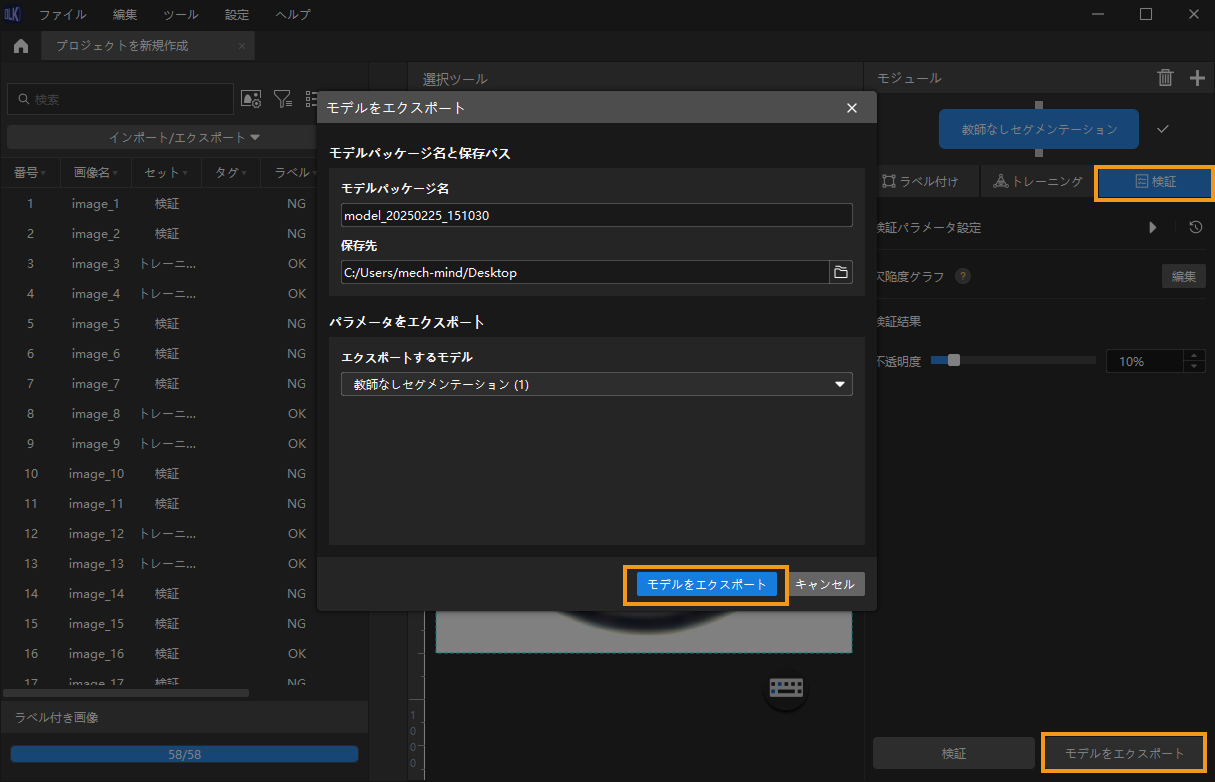1215x782 pixels.
Task: Switch to the ラベル付け tab
Action: (x=921, y=182)
